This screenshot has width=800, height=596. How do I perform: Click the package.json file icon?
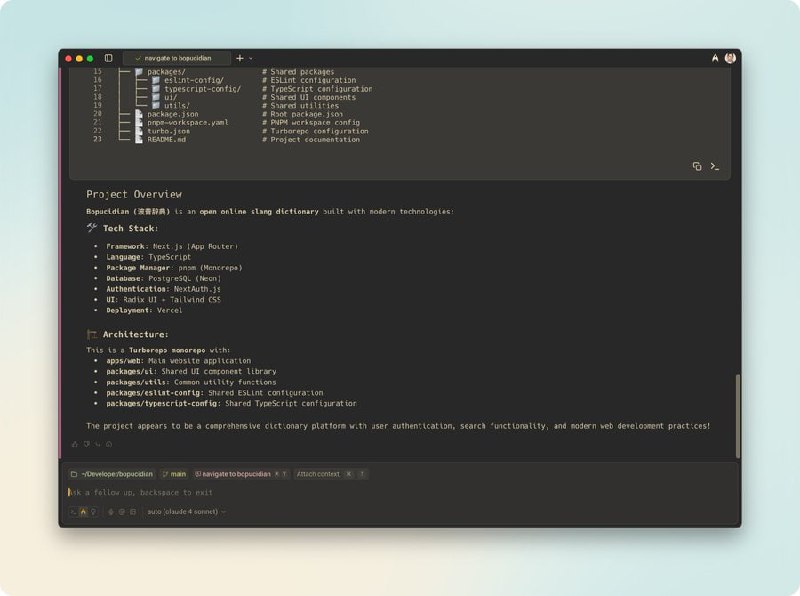(139, 114)
